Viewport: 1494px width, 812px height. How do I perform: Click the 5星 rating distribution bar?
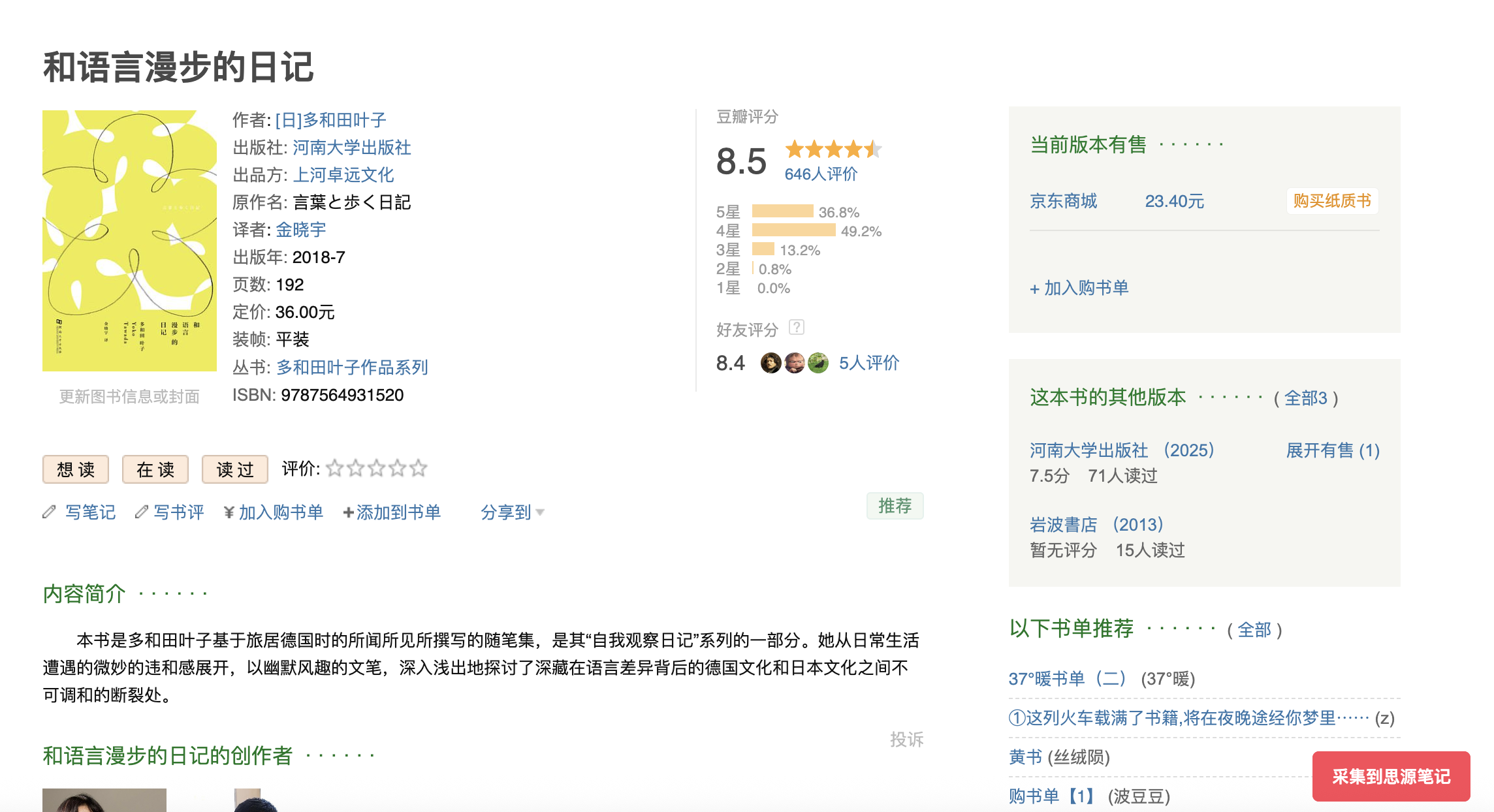coord(782,211)
